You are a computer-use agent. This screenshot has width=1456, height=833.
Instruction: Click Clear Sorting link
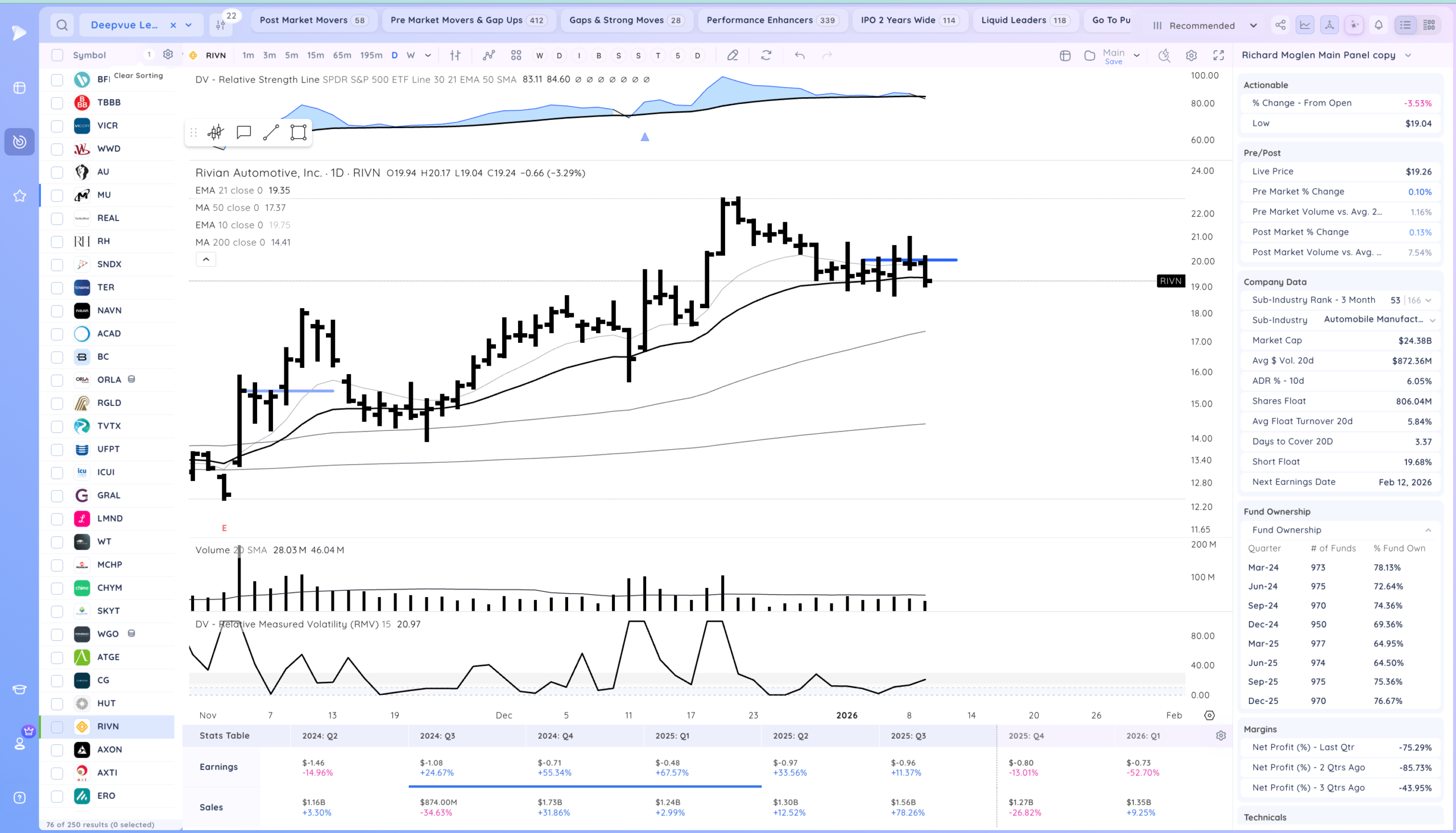pos(138,76)
